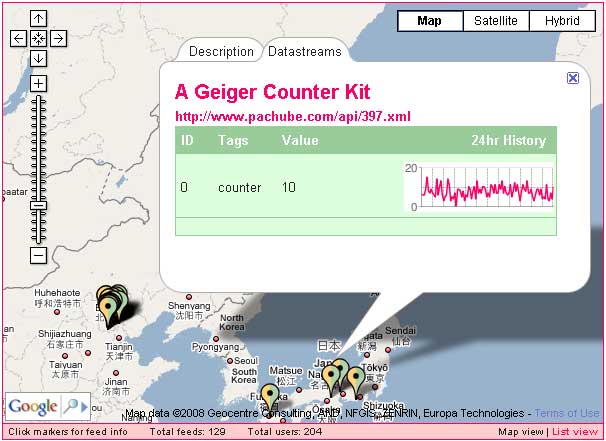Close the Geiger Counter Kit info bubble
The width and height of the screenshot is (606, 441).
tap(573, 78)
